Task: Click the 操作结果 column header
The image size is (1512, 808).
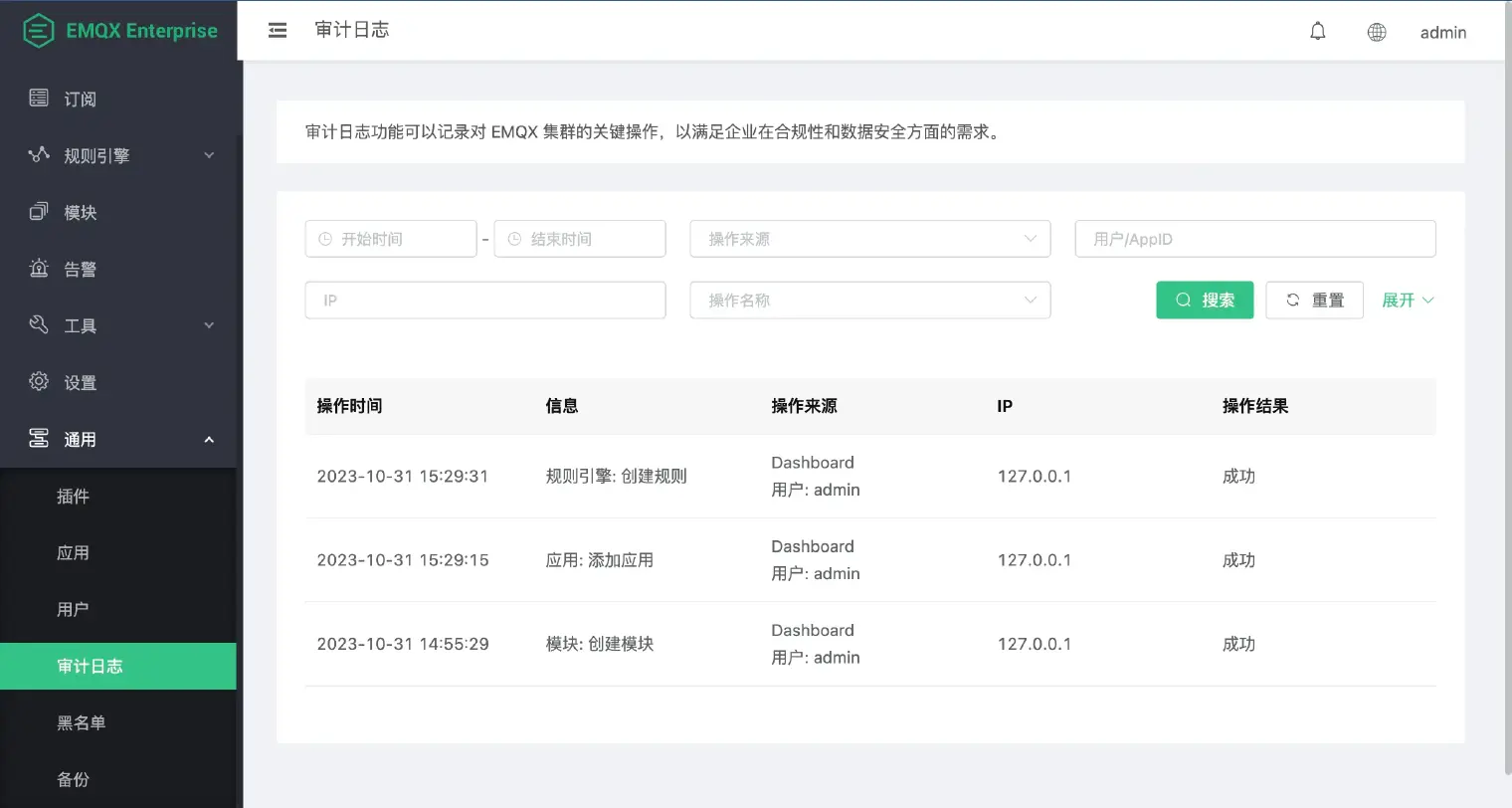Action: [x=1255, y=406]
